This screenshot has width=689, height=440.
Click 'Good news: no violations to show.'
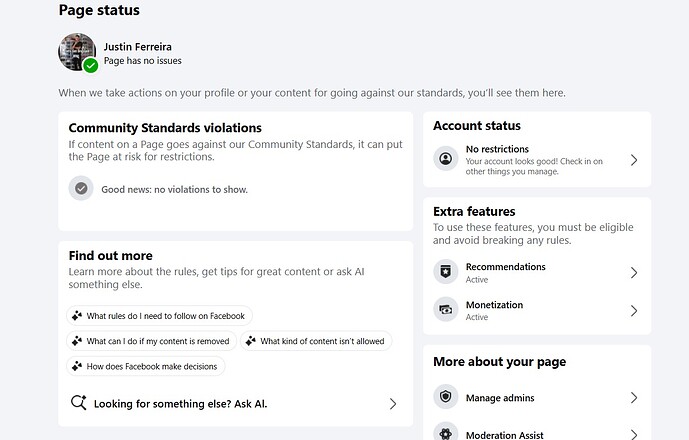pyautogui.click(x=174, y=189)
